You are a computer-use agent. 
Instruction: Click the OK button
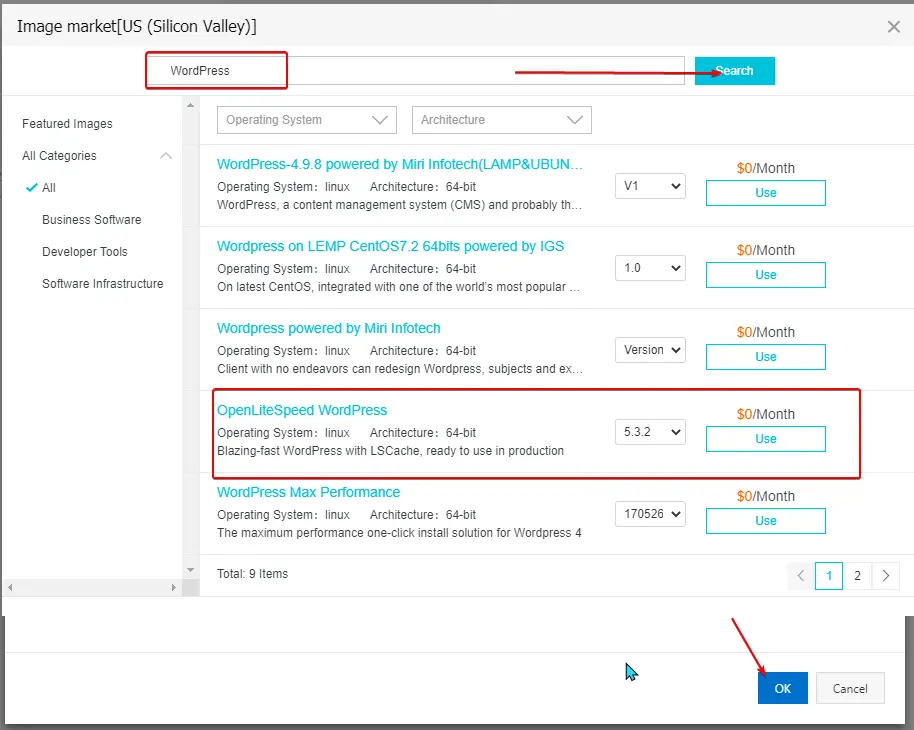pos(782,688)
